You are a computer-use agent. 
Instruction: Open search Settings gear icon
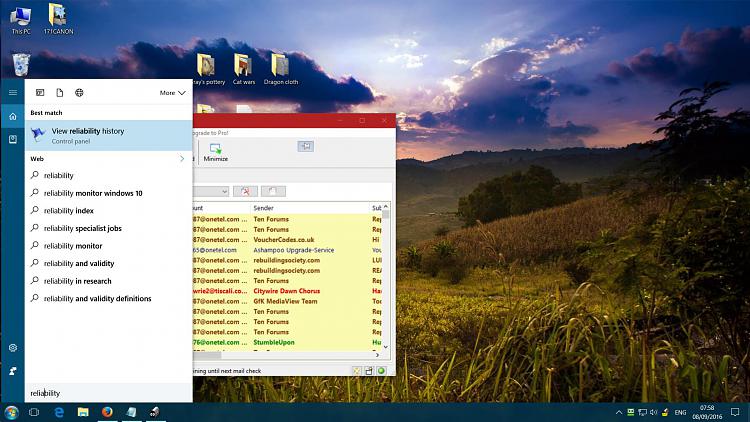pyautogui.click(x=13, y=348)
